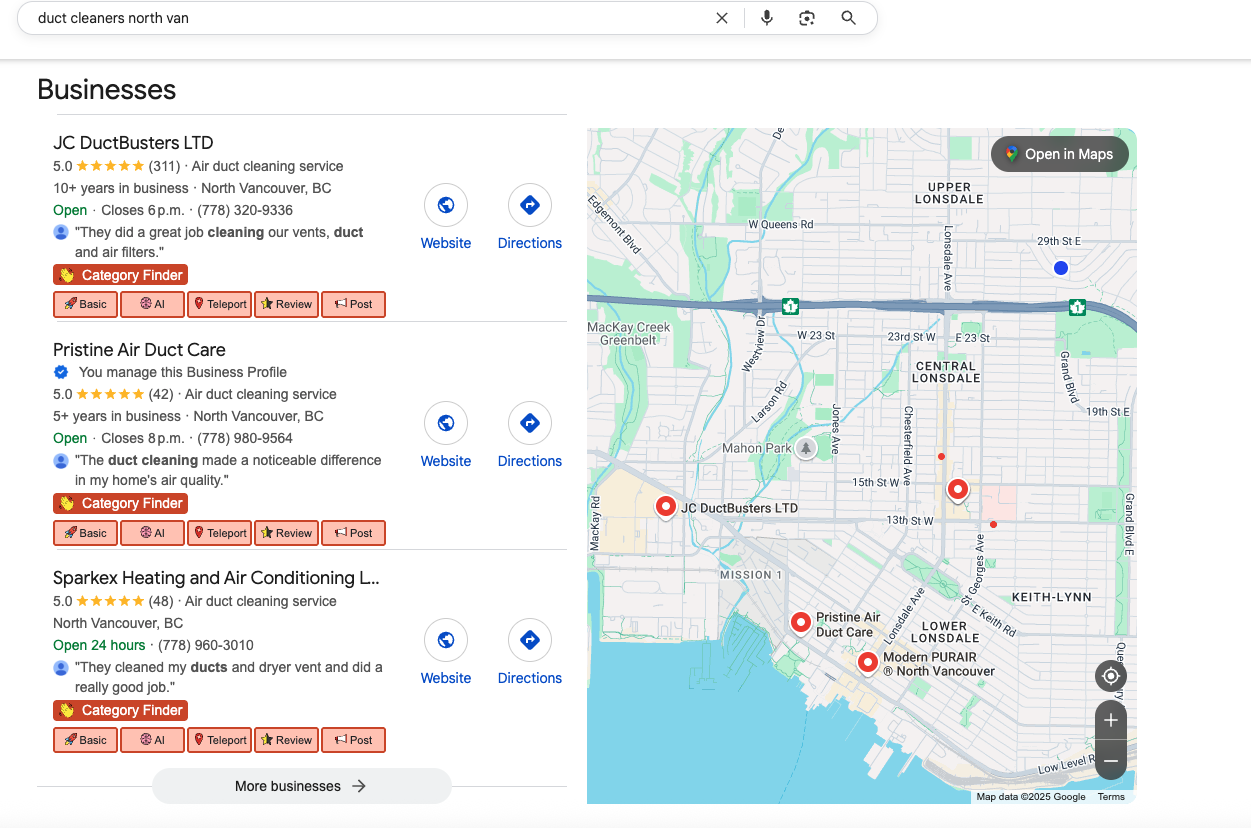The width and height of the screenshot is (1251, 828).
Task: Open Category Finder for Pristine Air Duct Care
Action: [120, 503]
